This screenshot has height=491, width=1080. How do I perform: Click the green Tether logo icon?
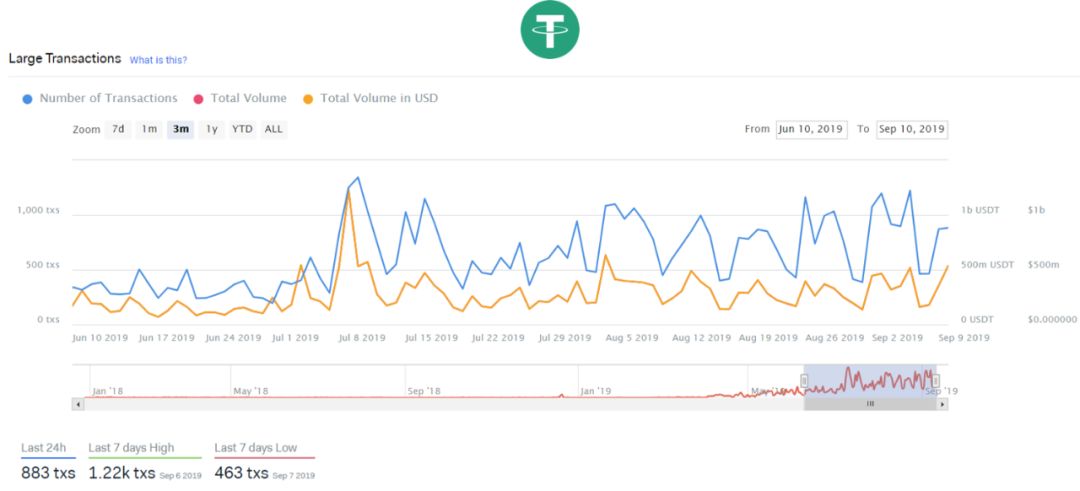[x=550, y=30]
